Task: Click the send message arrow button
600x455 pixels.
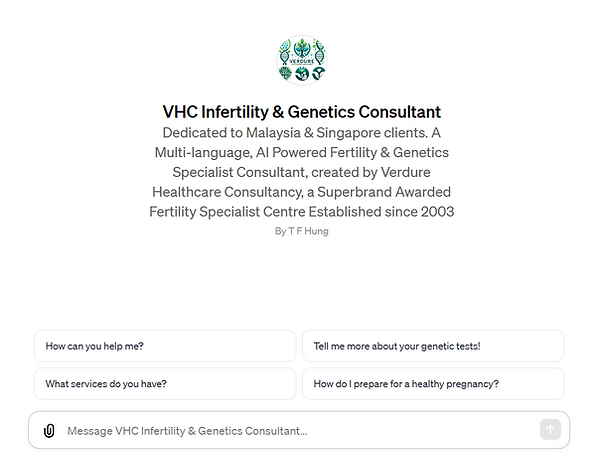Action: [x=550, y=429]
